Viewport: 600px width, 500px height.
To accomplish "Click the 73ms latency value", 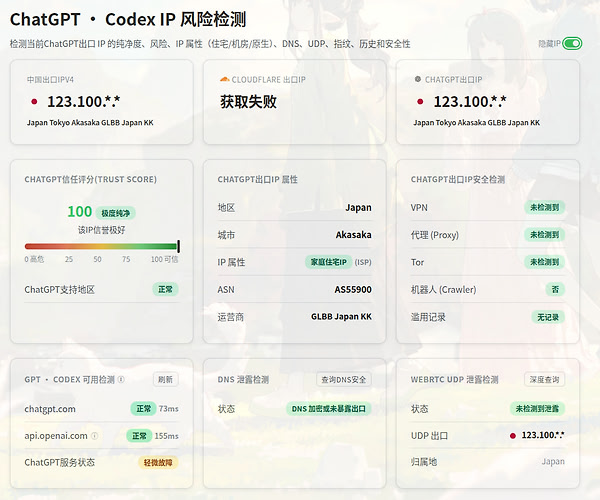I will (169, 409).
